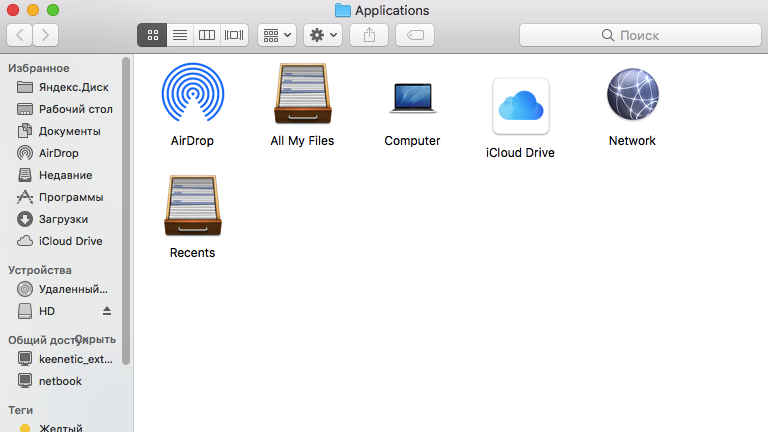Click the Теги section header

(x=21, y=410)
